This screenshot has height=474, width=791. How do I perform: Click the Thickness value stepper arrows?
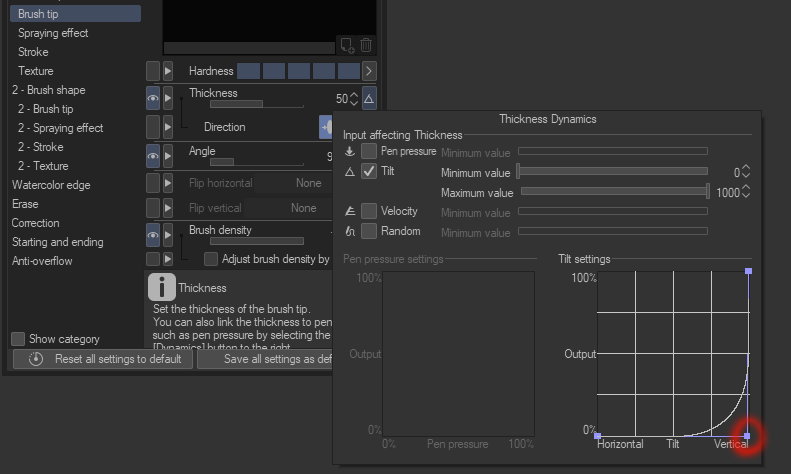click(354, 98)
